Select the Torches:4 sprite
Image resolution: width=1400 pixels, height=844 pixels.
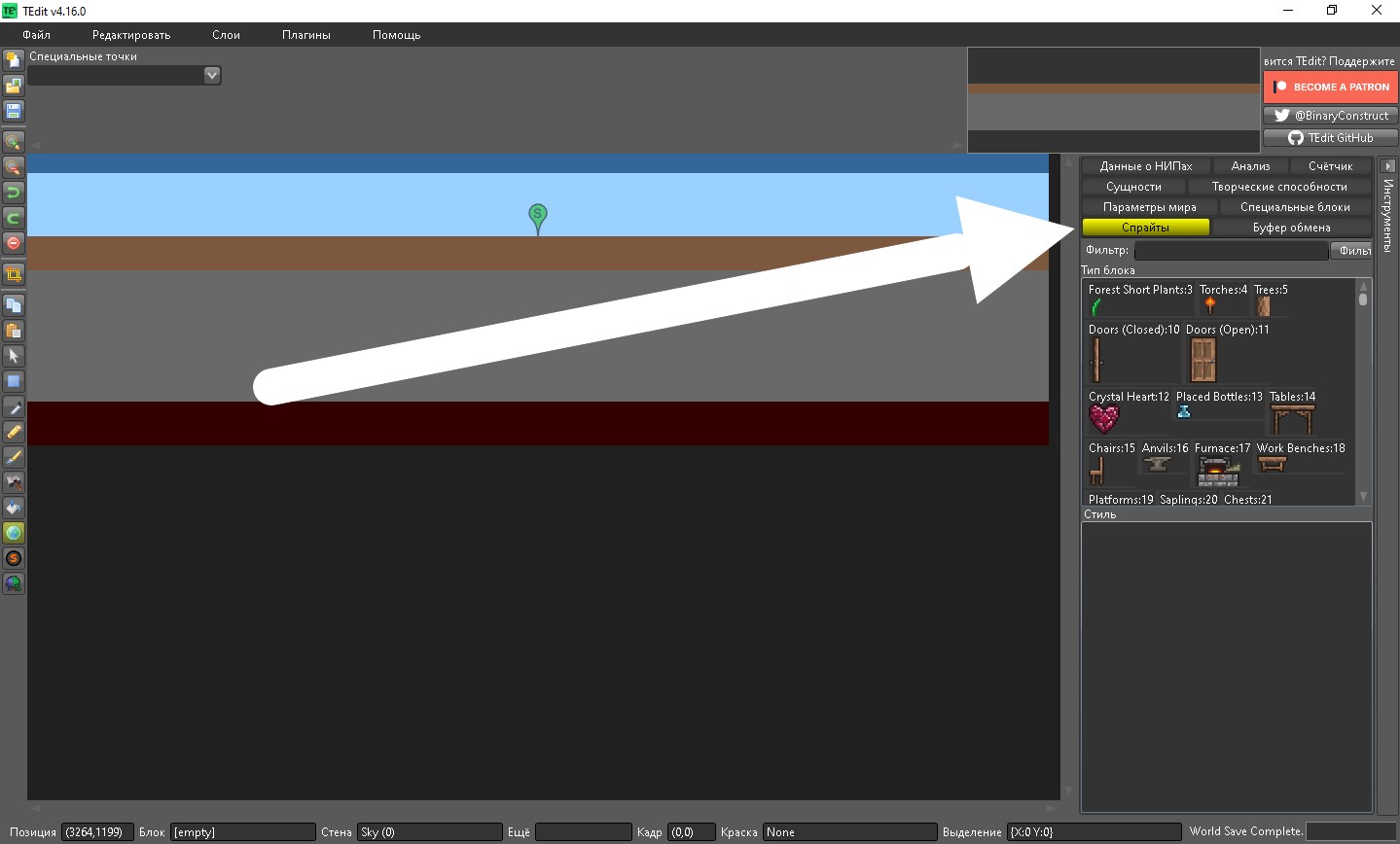(x=1223, y=300)
